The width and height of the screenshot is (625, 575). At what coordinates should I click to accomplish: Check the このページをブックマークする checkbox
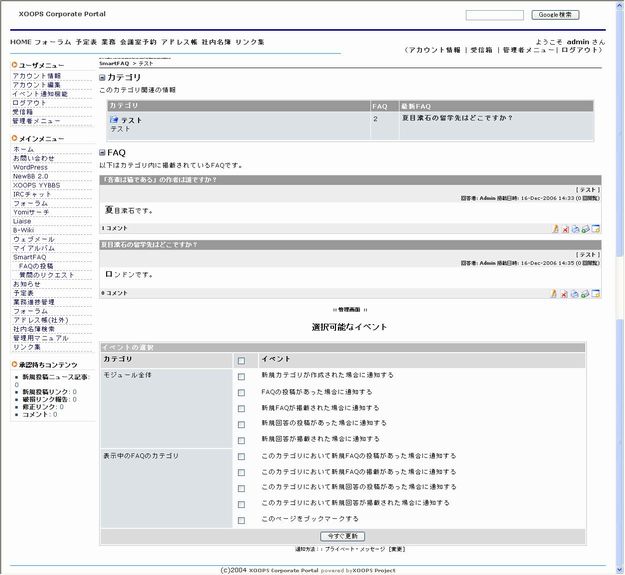(x=241, y=520)
